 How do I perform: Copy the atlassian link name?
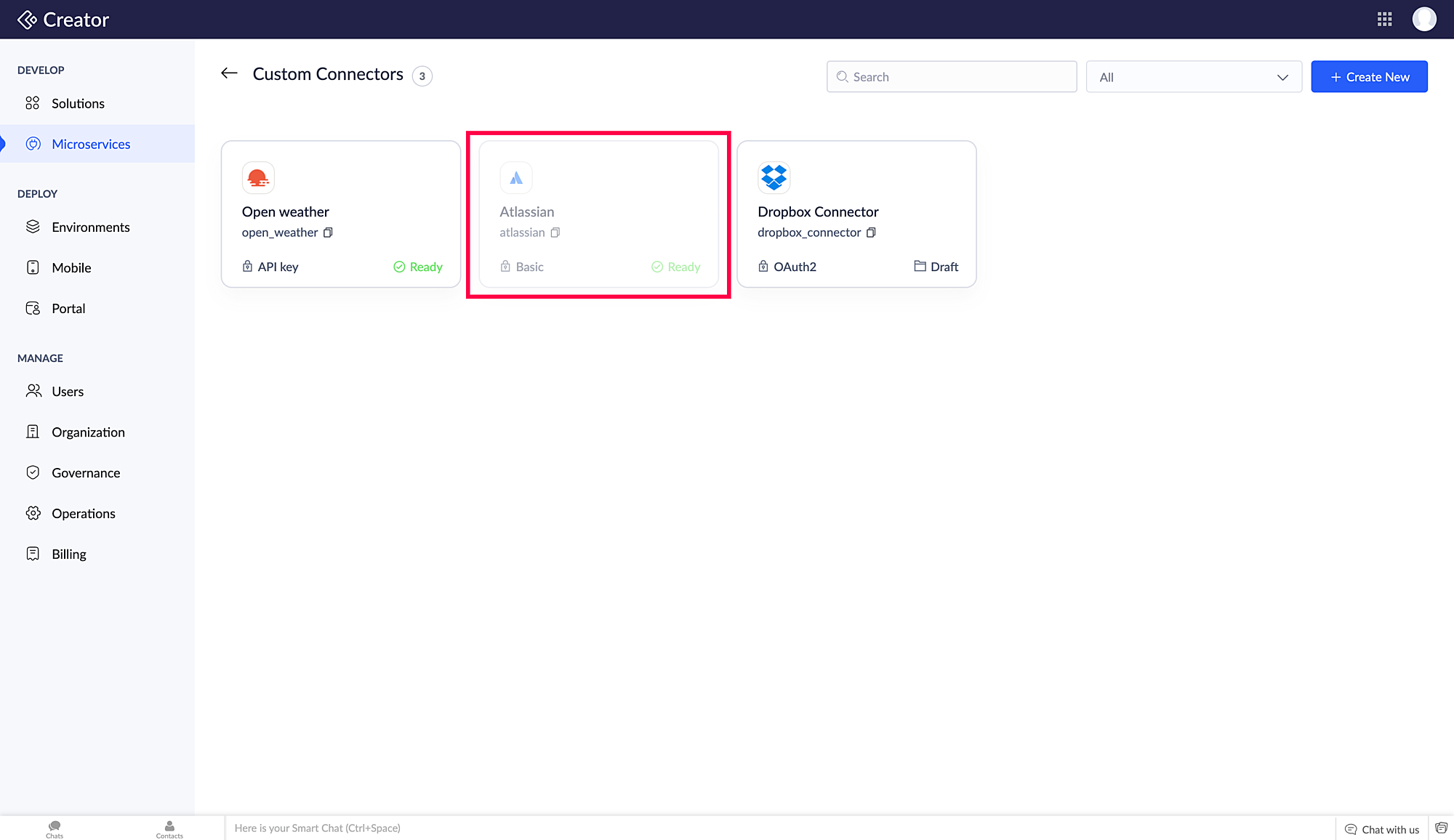(x=555, y=233)
